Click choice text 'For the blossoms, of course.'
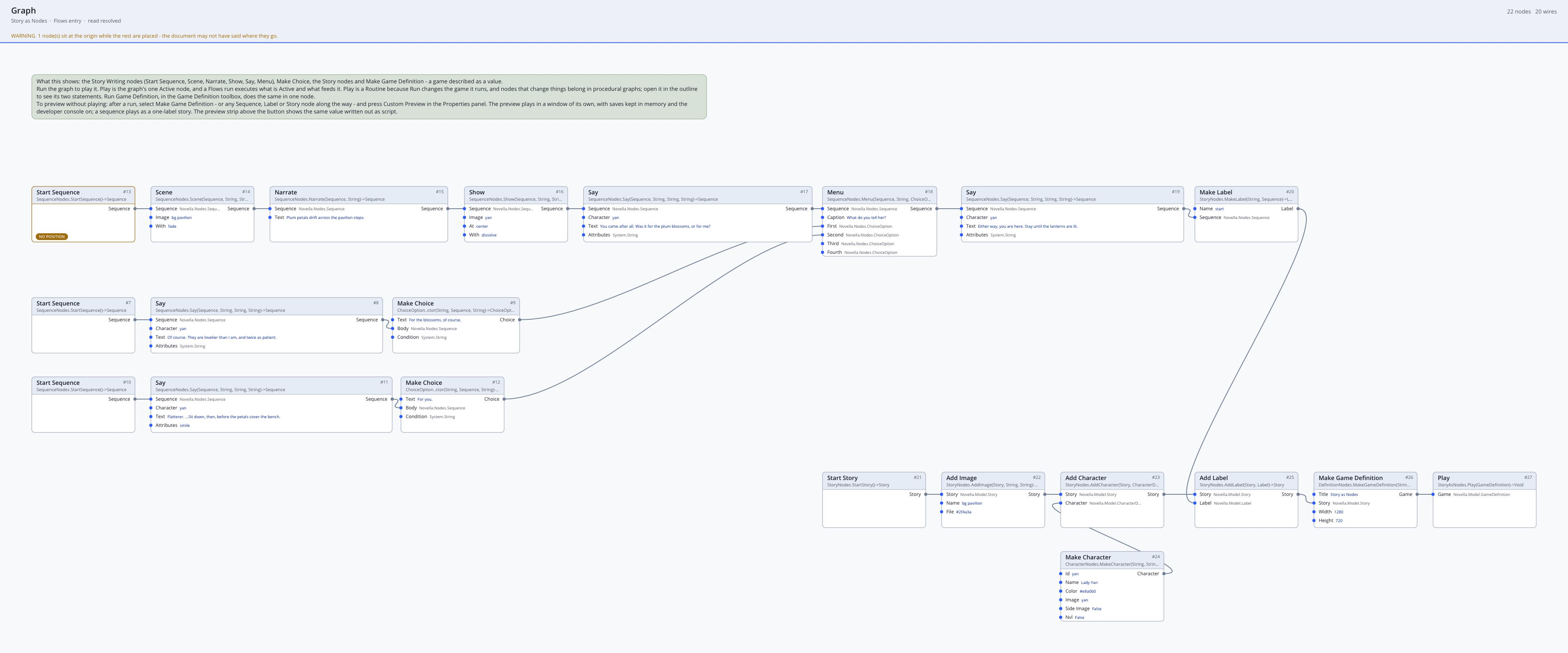Viewport: 1568px width, 653px height. [x=435, y=320]
